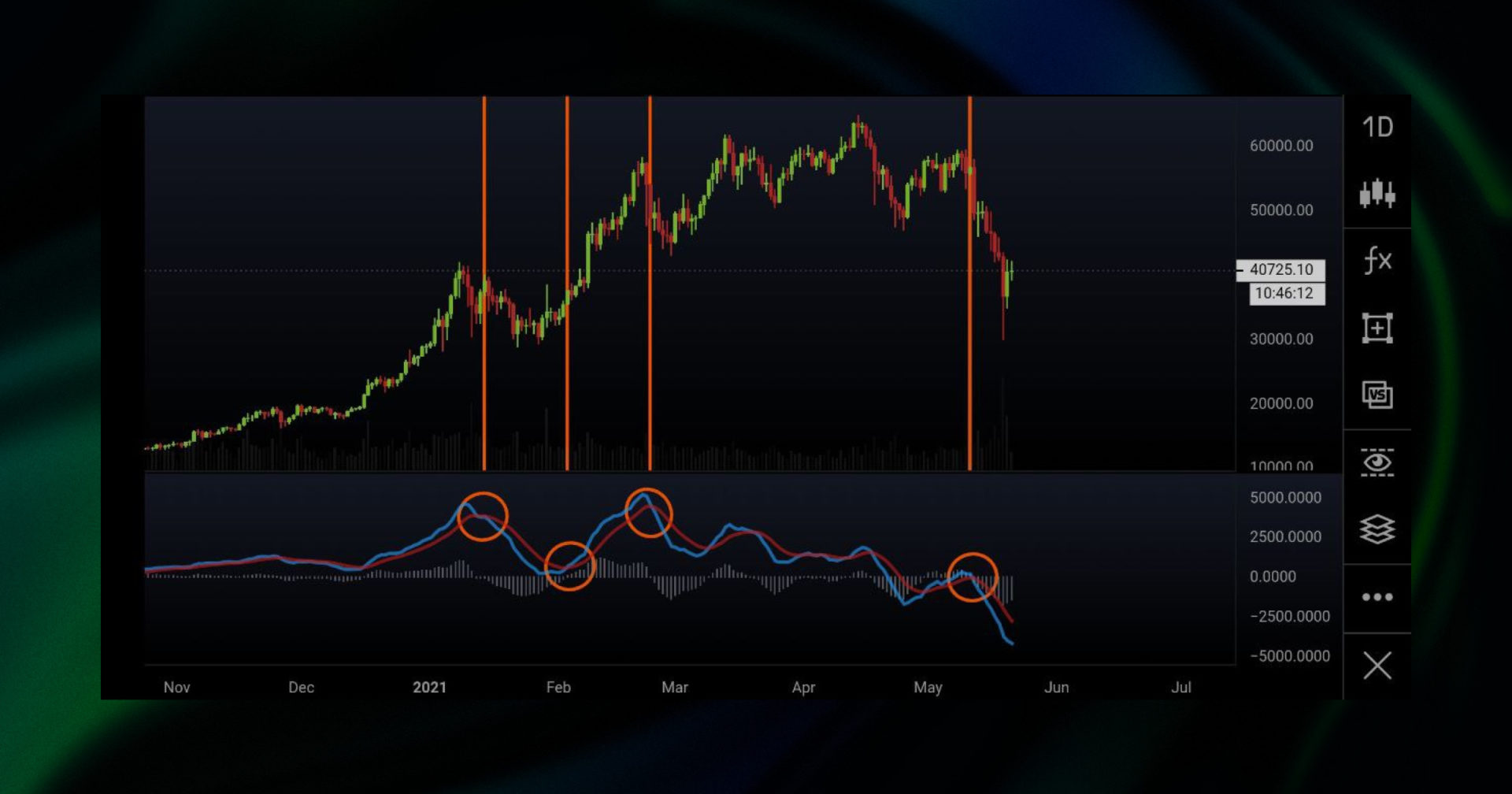
Task: Select the candlestick chart style icon
Action: [x=1377, y=193]
